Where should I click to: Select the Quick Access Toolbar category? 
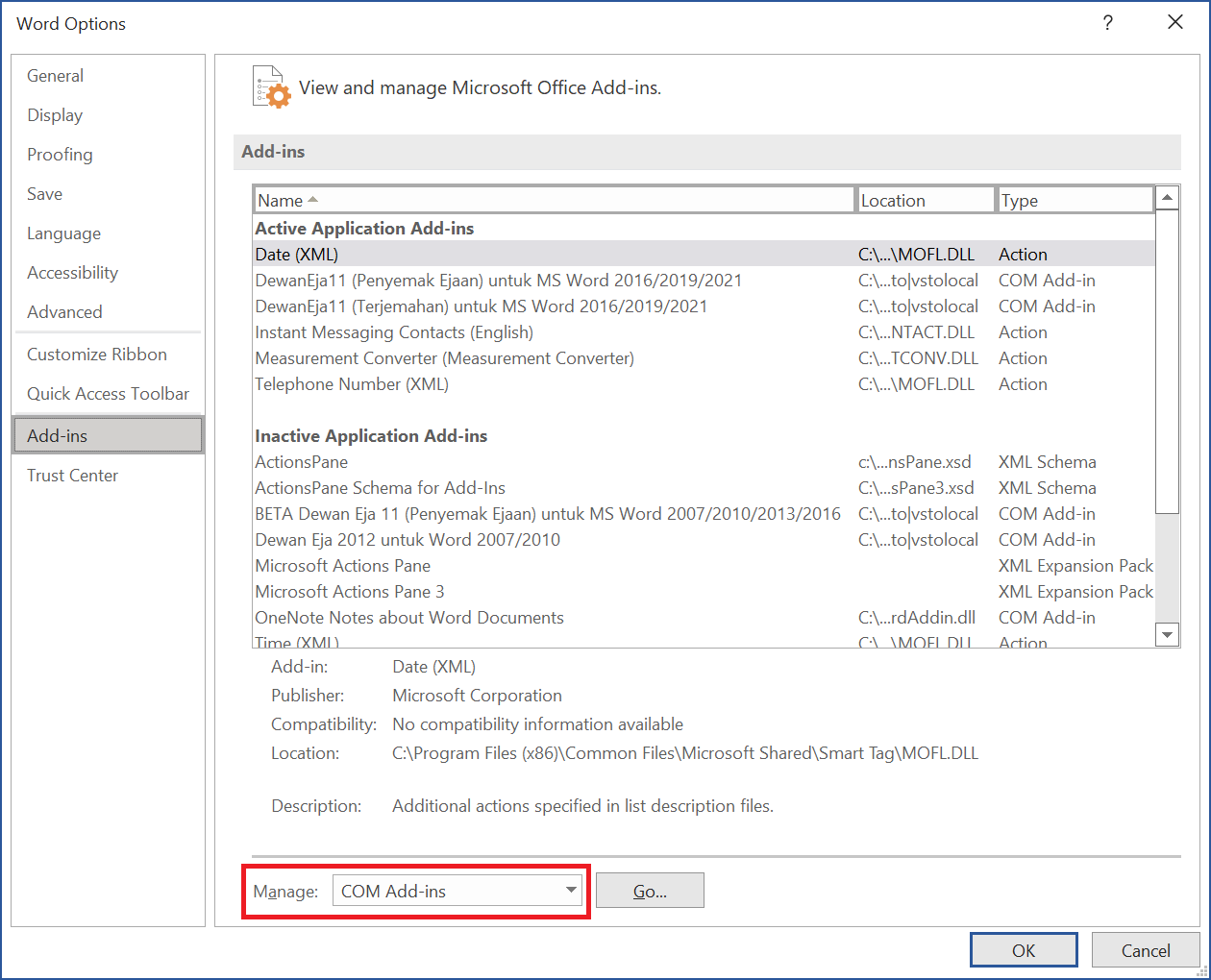(x=108, y=394)
